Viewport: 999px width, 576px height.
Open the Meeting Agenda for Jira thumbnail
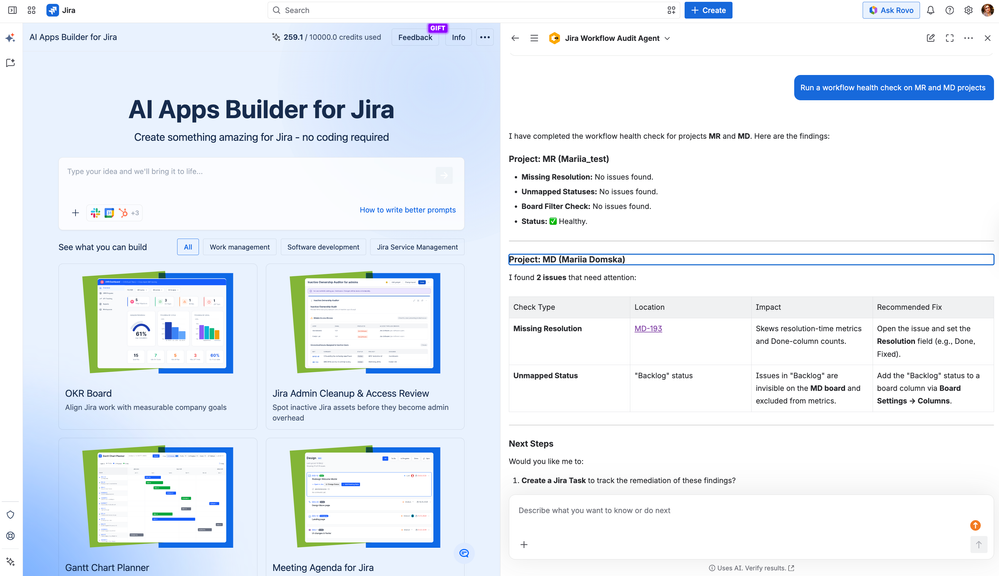[x=365, y=497]
